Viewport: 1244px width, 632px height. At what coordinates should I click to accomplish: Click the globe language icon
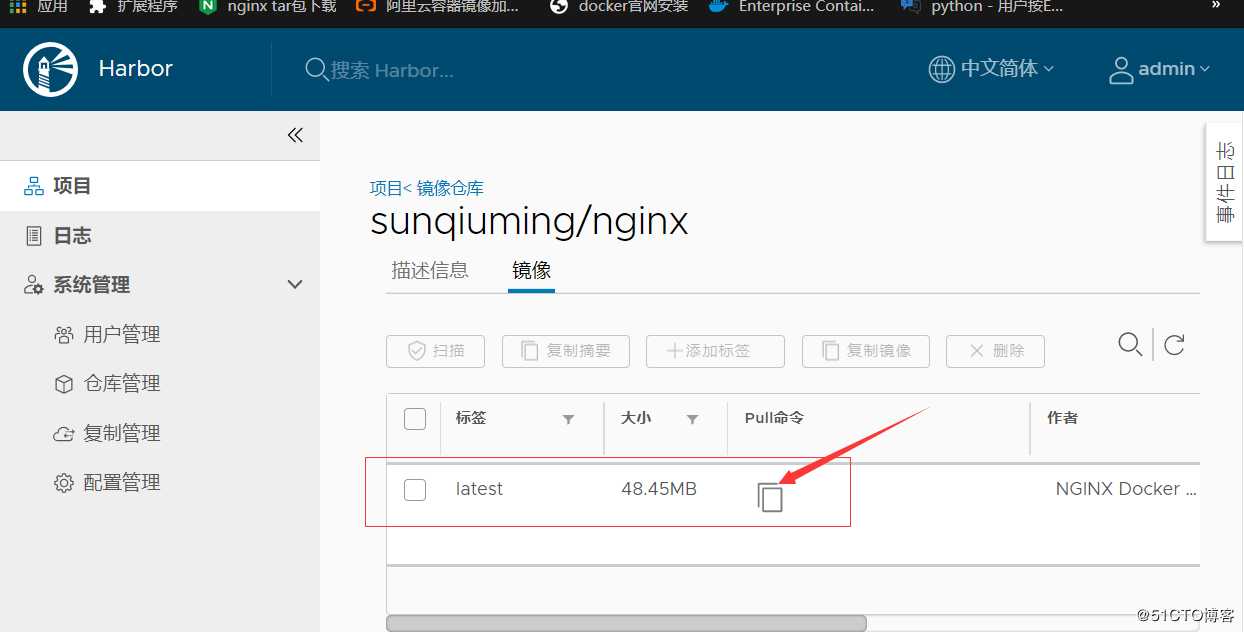tap(941, 69)
